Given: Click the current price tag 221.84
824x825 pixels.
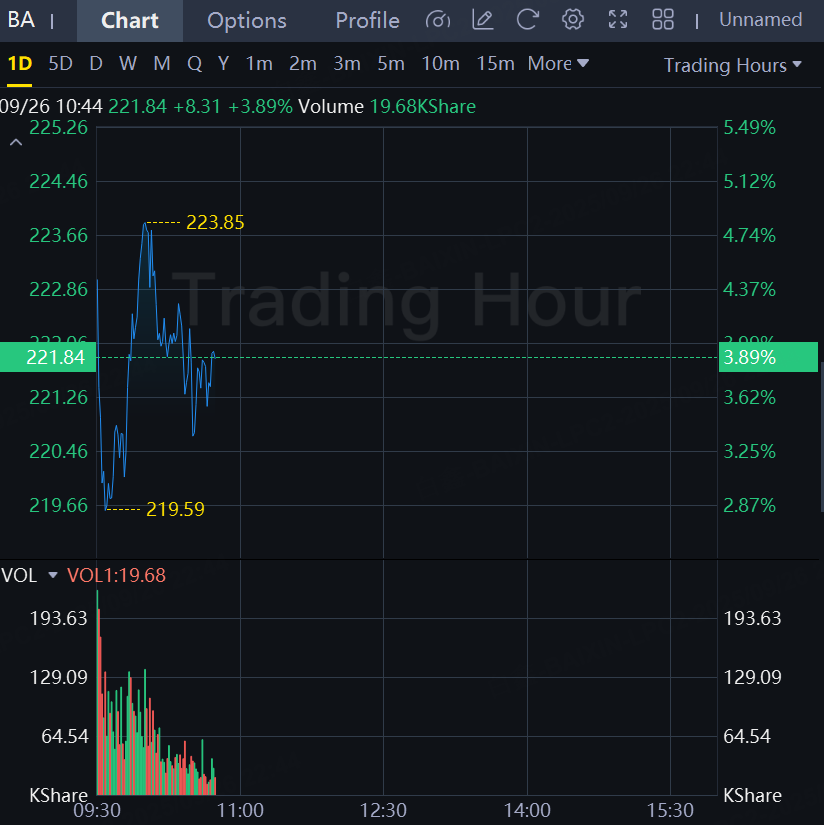Looking at the screenshot, I should tap(48, 357).
